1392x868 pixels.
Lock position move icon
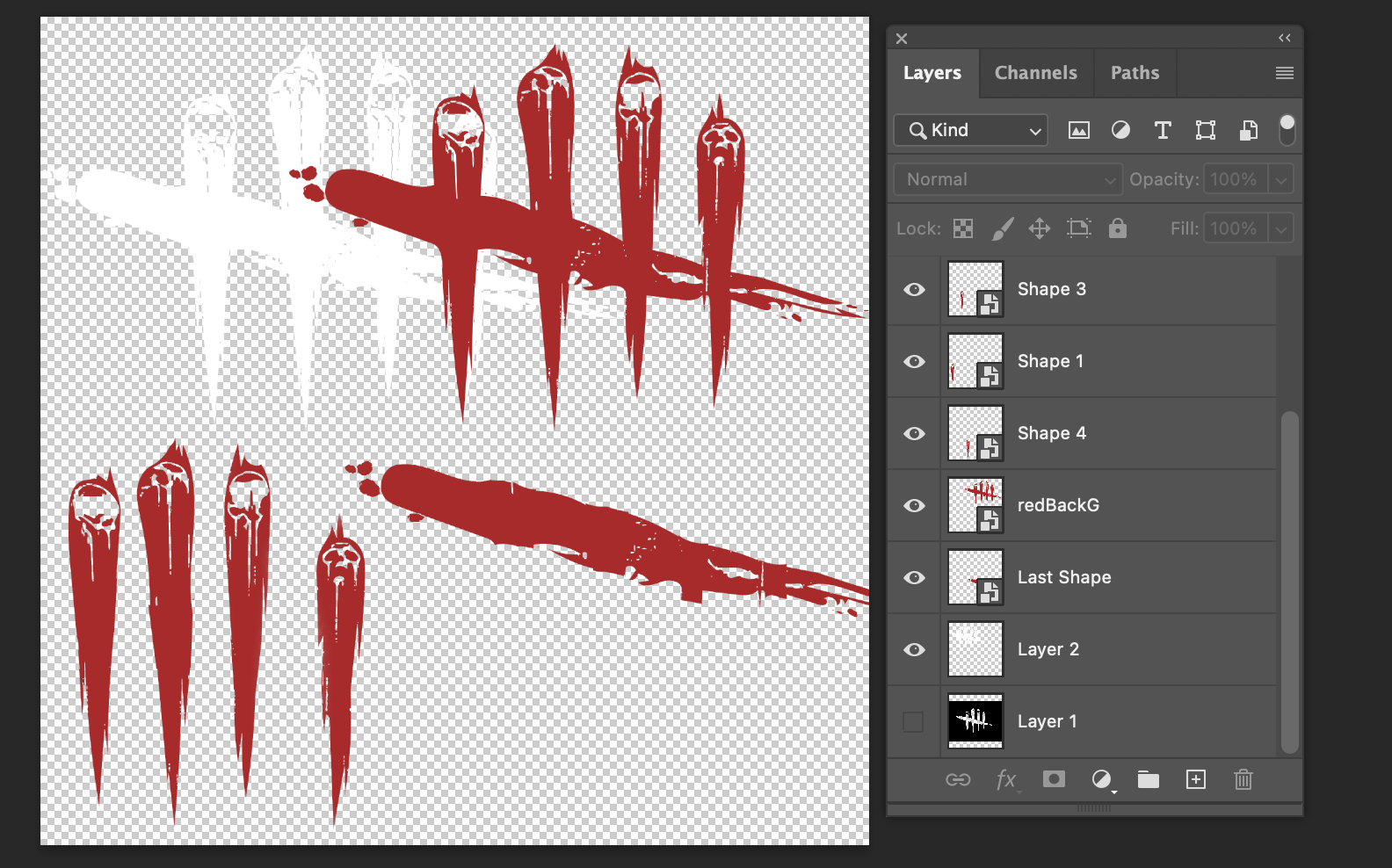pos(1040,228)
